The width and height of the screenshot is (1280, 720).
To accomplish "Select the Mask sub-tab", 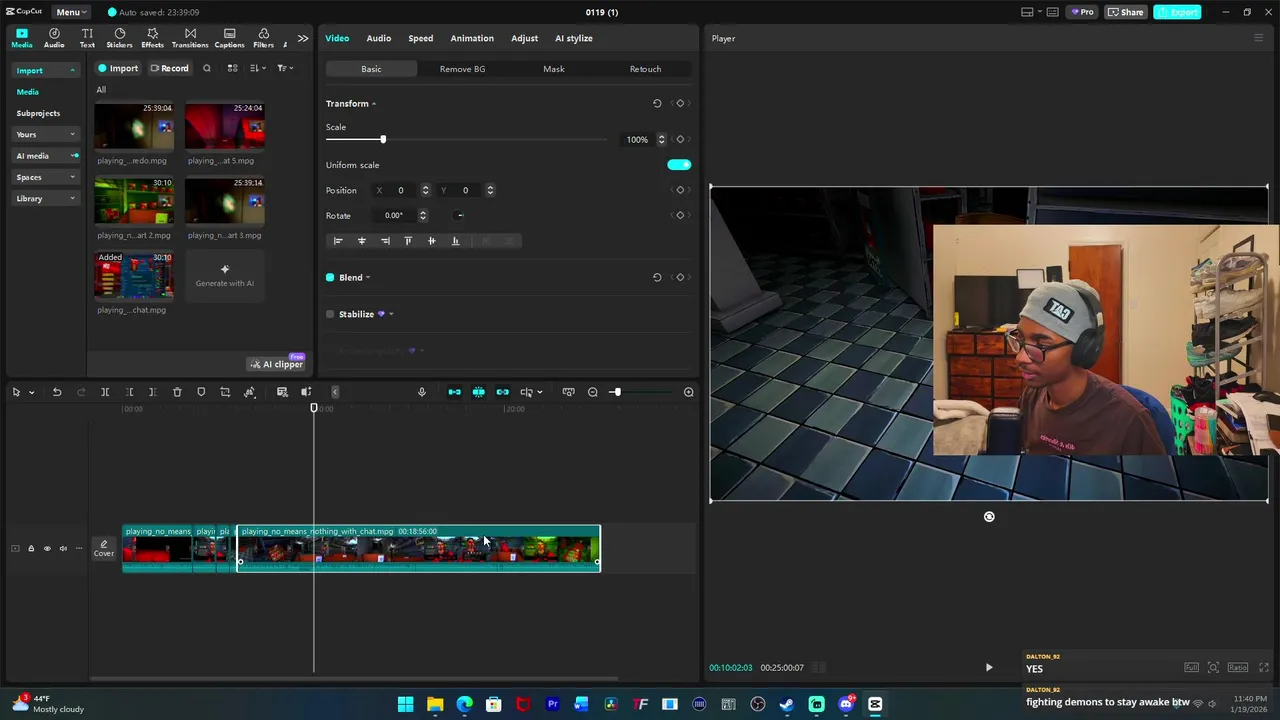I will (554, 69).
